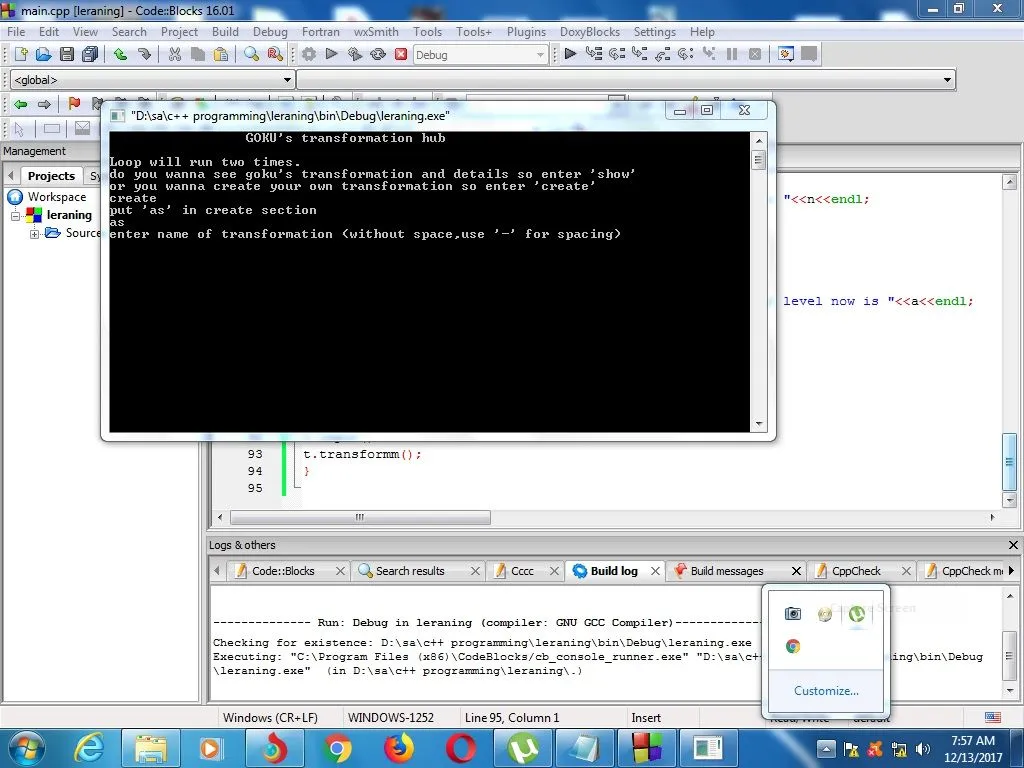Switch to the Search results tab
1024x768 pixels.
pos(409,571)
